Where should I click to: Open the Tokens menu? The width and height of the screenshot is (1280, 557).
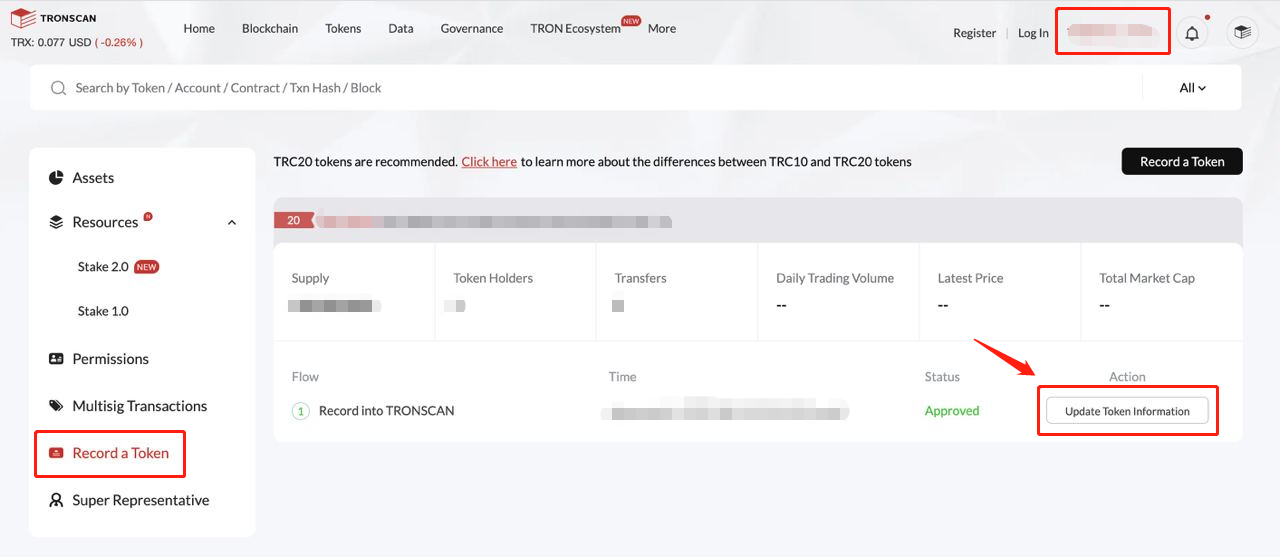[343, 29]
